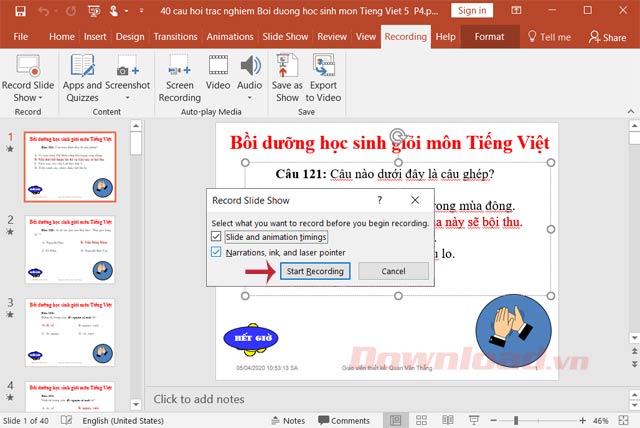Click the Start From Beginning presentation icon
Image resolution: width=640 pixels, height=428 pixels.
(94, 11)
